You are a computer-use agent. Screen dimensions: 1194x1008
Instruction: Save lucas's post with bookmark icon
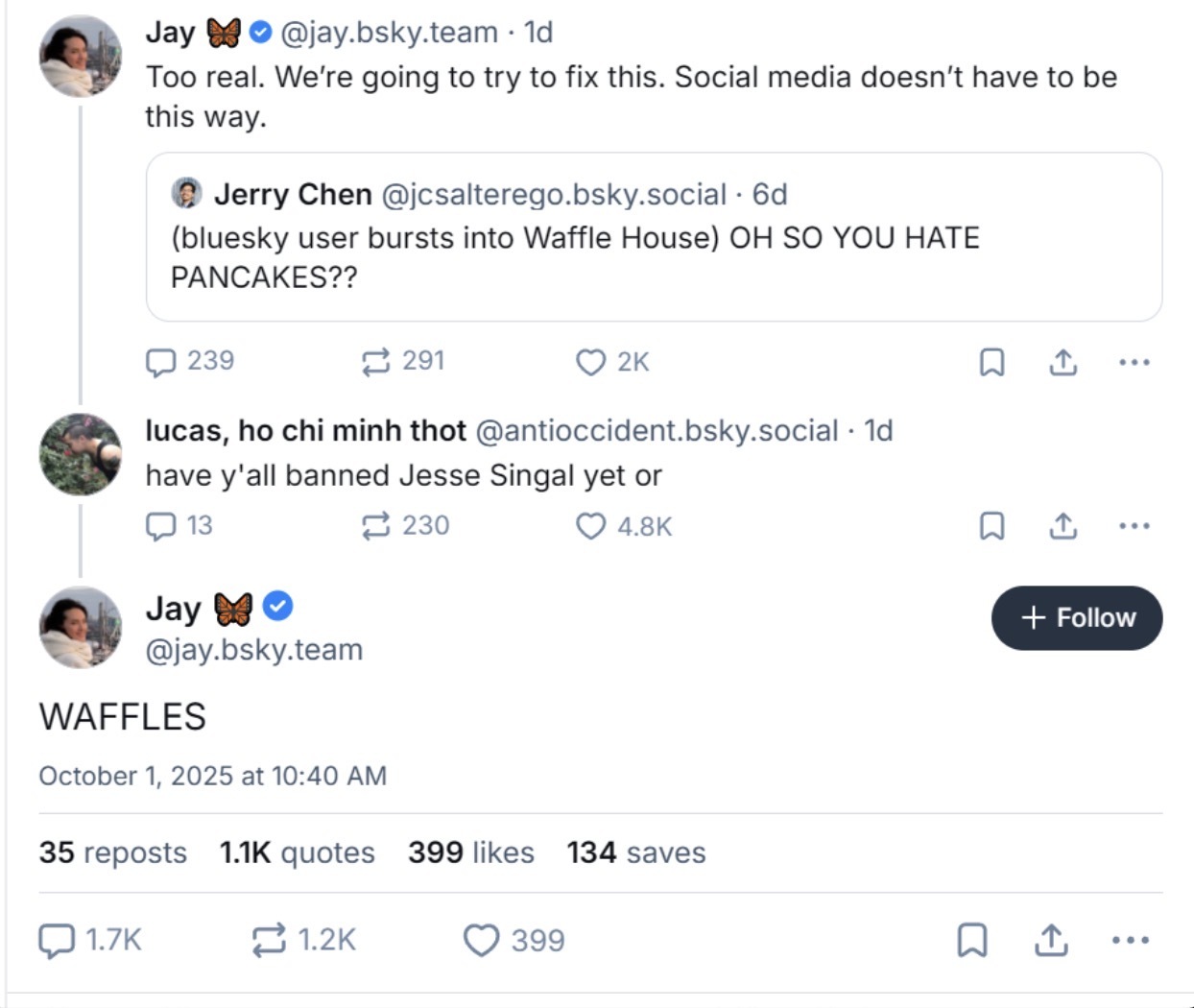click(x=991, y=526)
